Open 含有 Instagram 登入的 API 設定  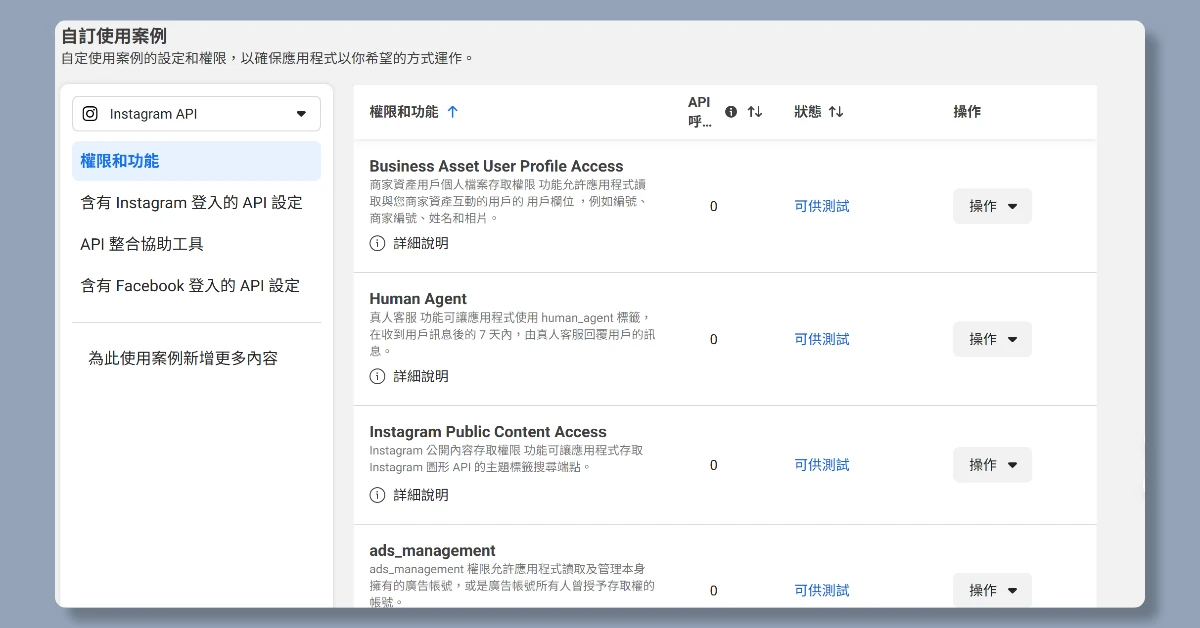pyautogui.click(x=191, y=203)
